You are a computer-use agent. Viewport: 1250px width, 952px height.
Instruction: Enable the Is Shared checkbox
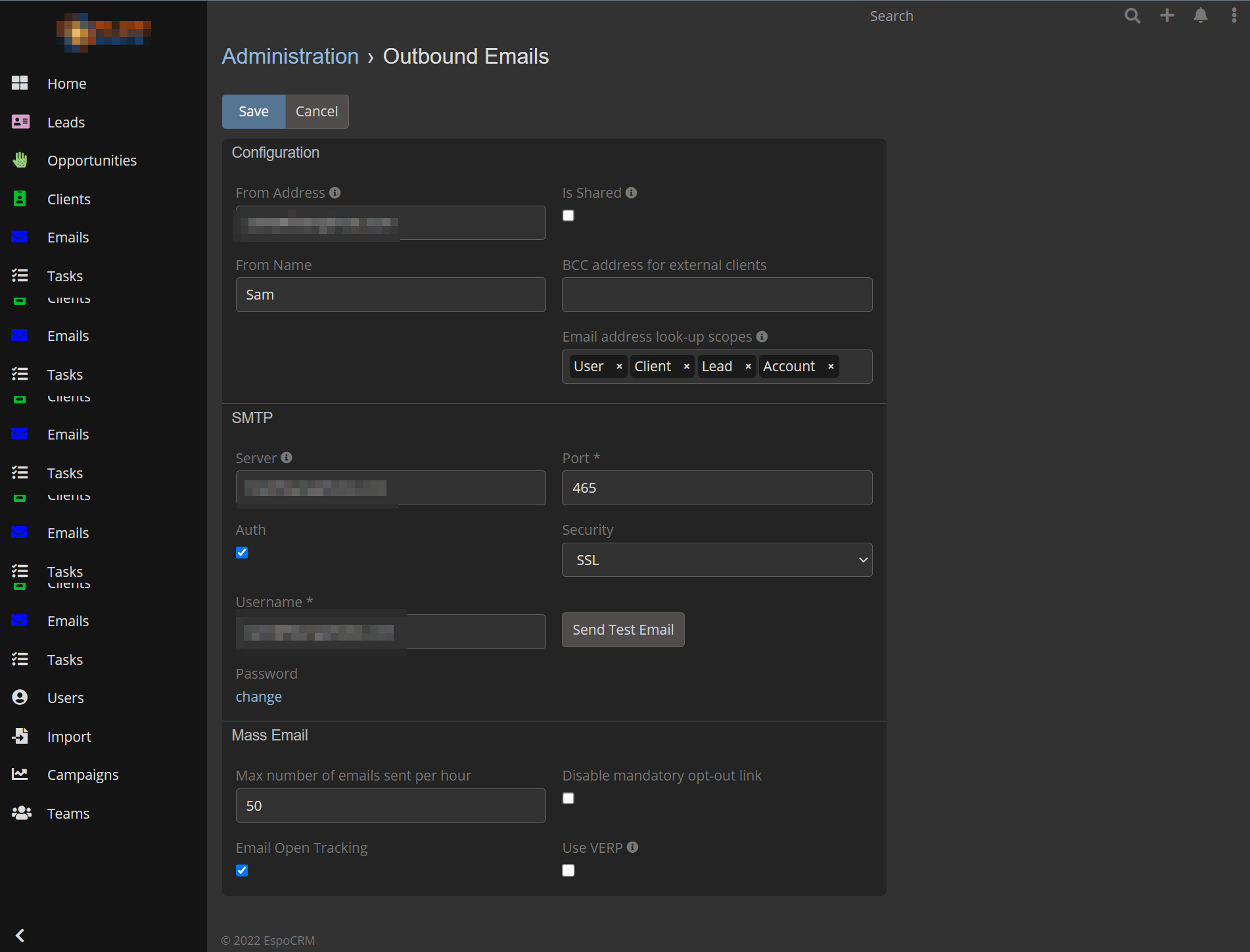pos(568,215)
